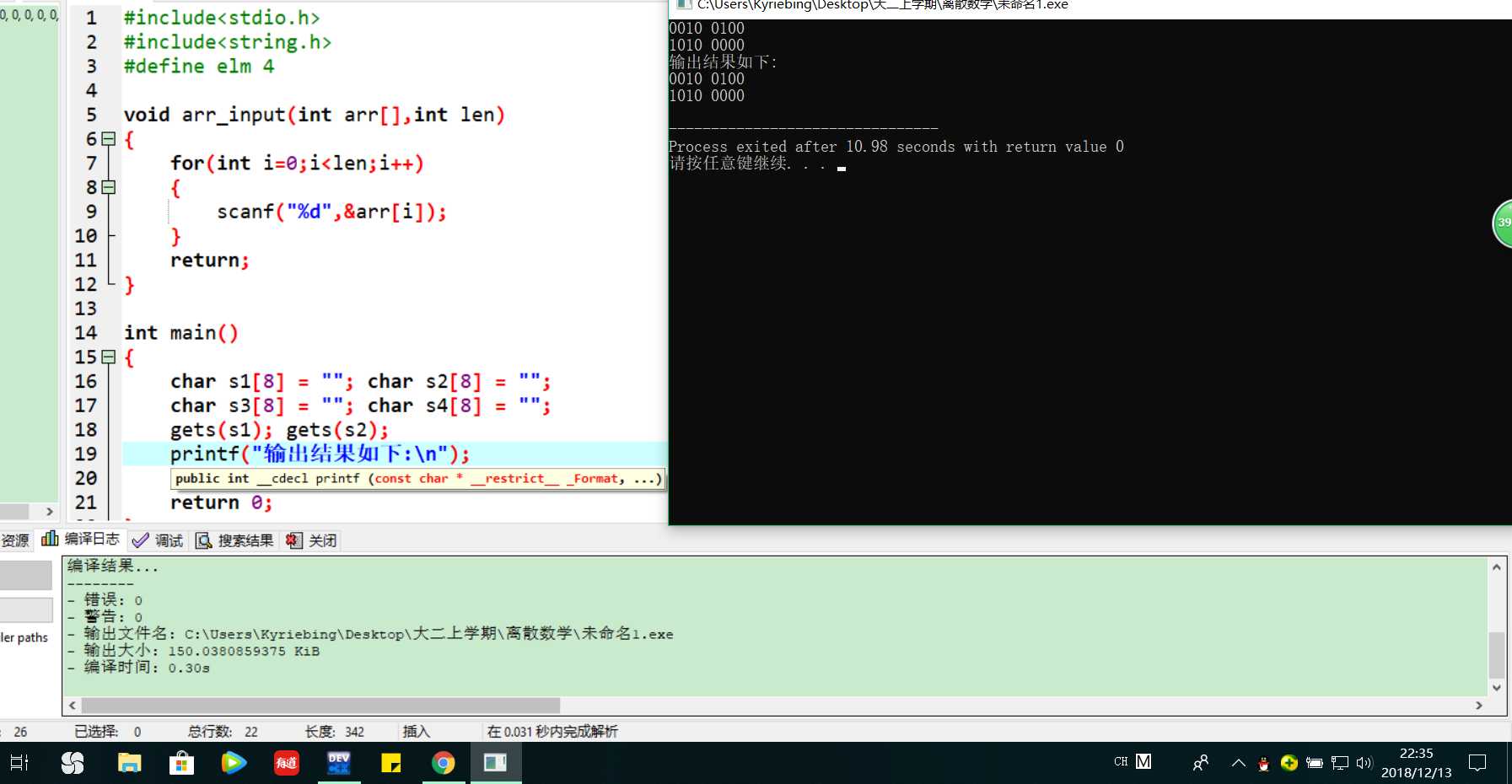This screenshot has width=1512, height=784.
Task: Click the printf signature tooltip
Action: (x=418, y=479)
